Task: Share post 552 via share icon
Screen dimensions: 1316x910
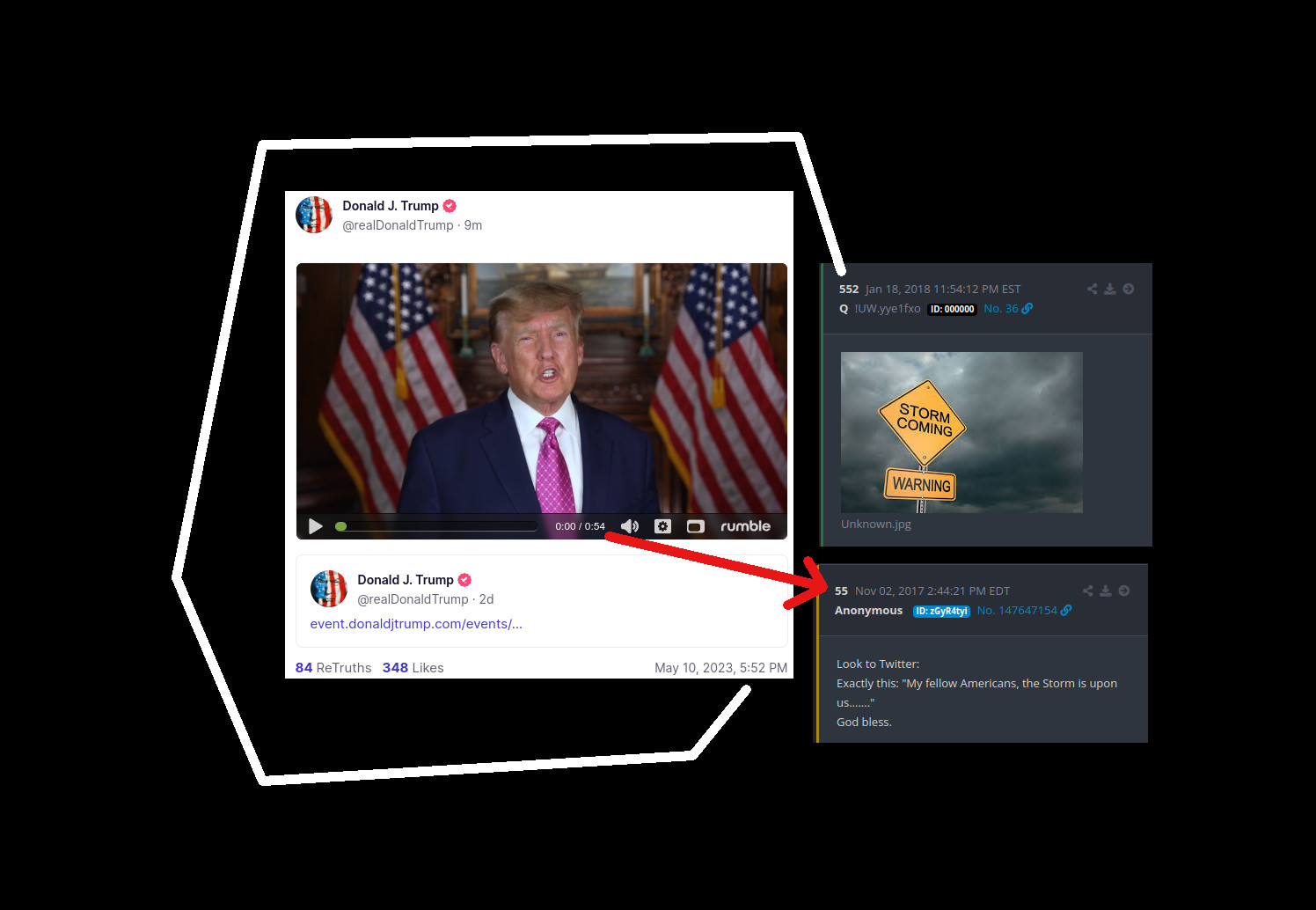Action: point(1092,289)
